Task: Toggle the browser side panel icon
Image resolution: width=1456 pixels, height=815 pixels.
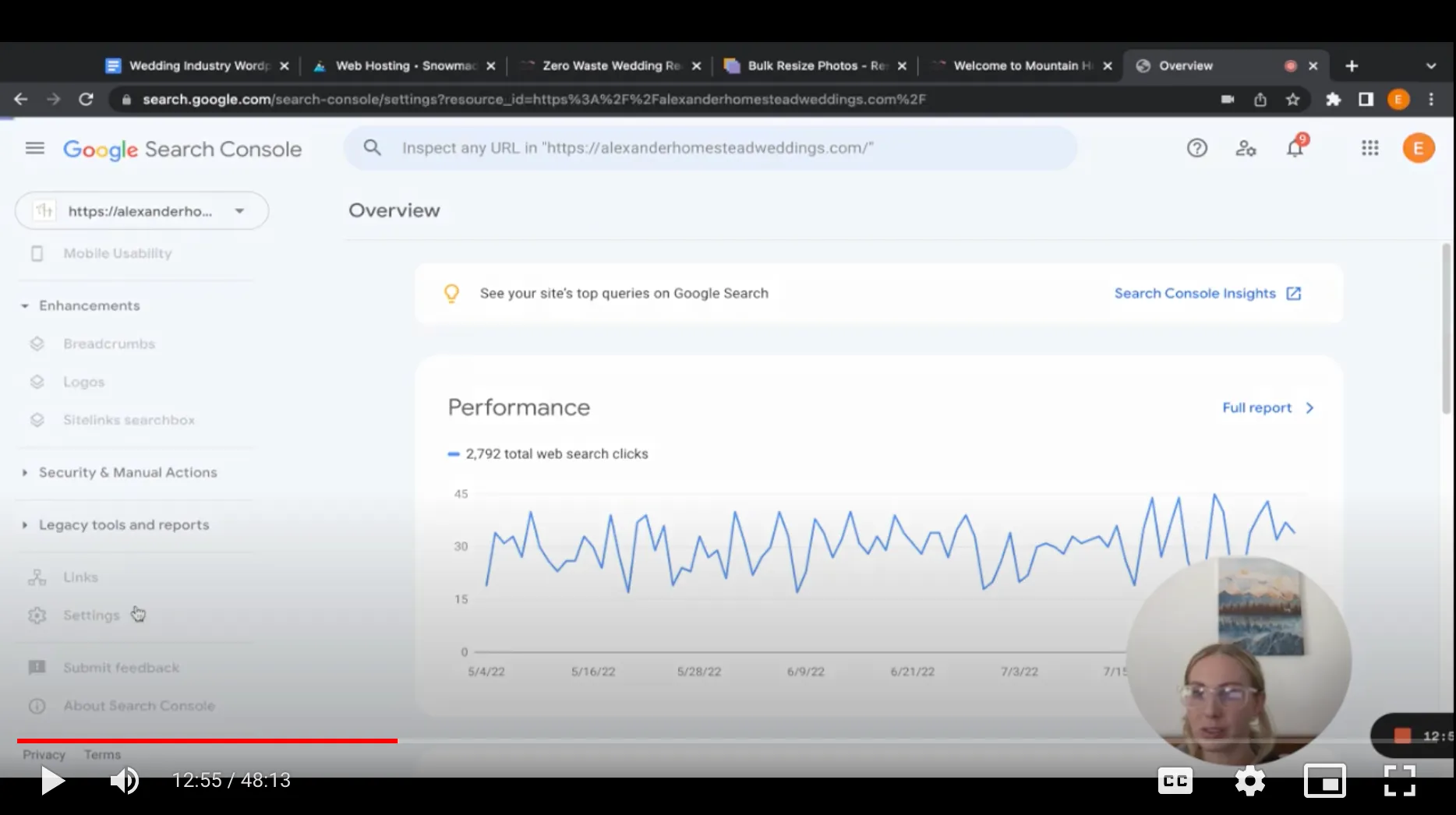Action: click(x=1366, y=99)
